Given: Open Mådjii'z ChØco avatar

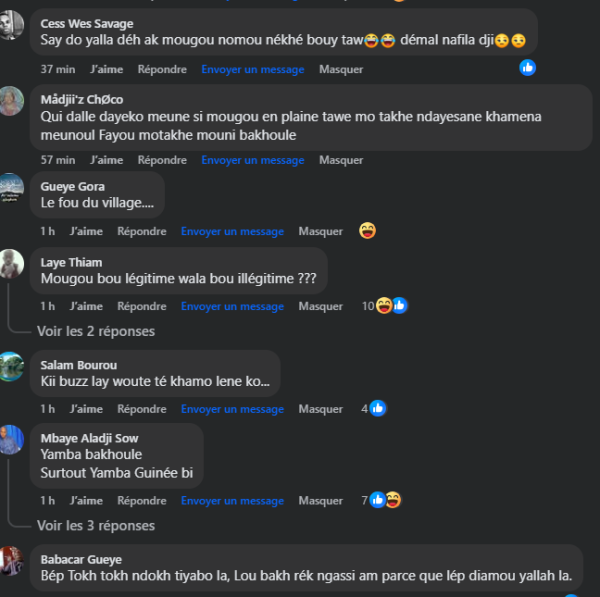Looking at the screenshot, I should [11, 101].
